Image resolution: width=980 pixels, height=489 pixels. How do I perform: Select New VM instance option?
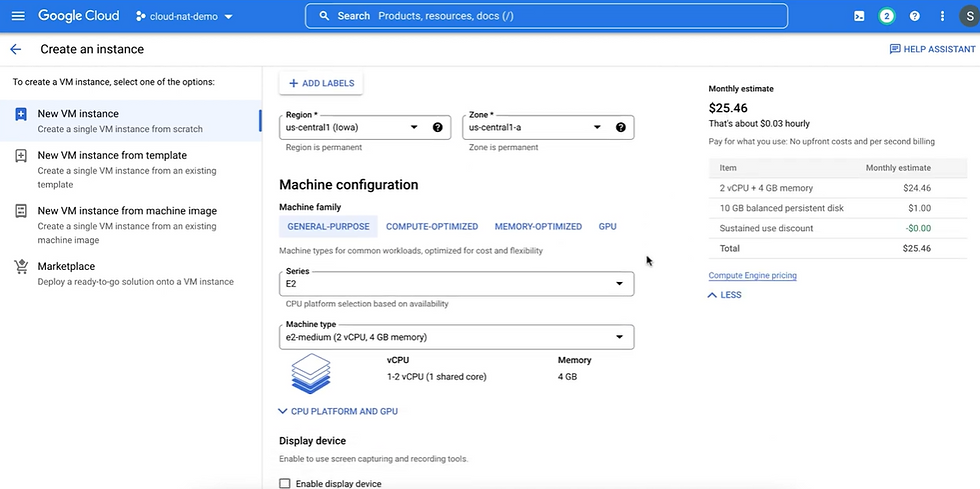click(x=131, y=121)
